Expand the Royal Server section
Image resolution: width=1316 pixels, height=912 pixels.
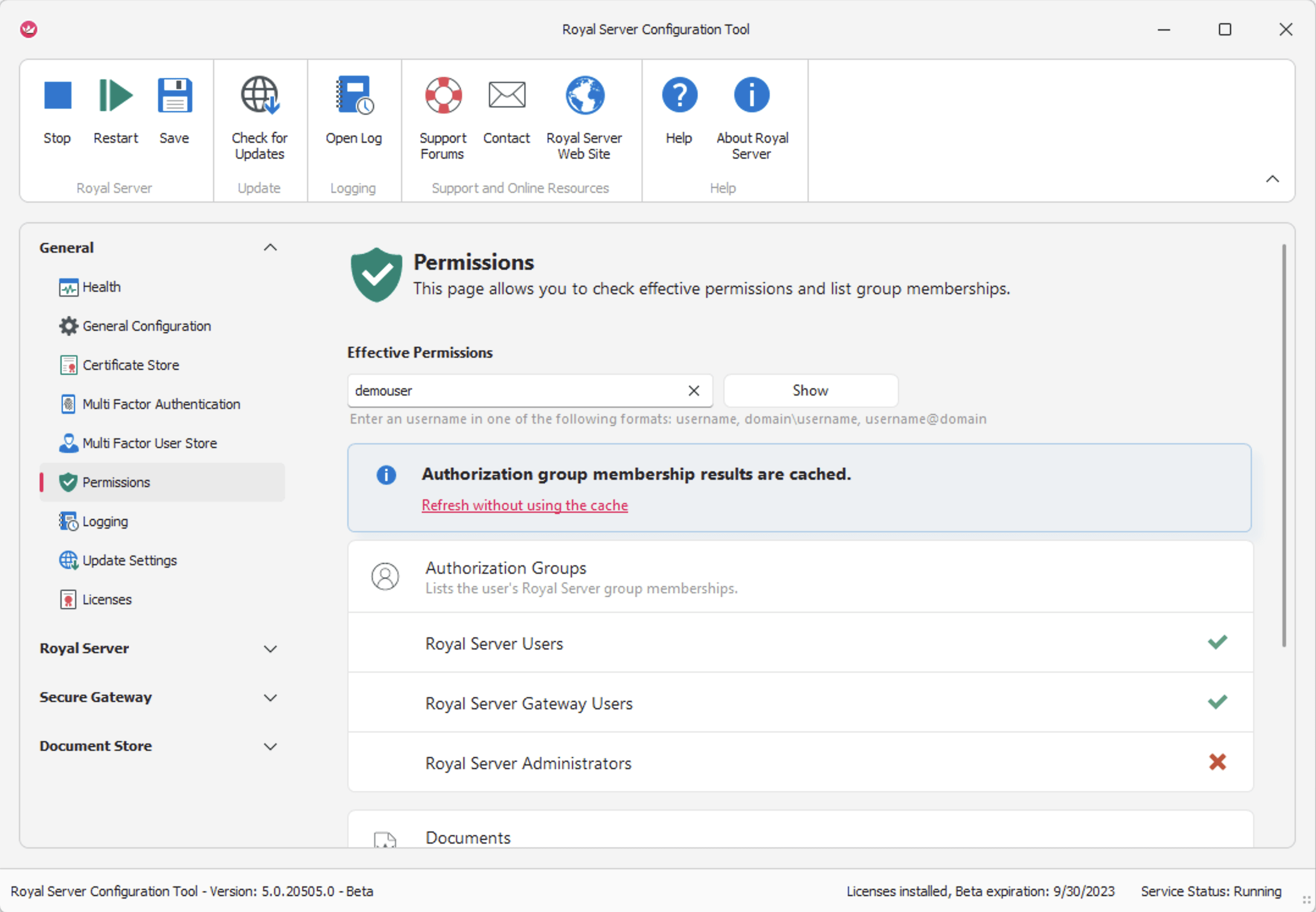(270, 648)
